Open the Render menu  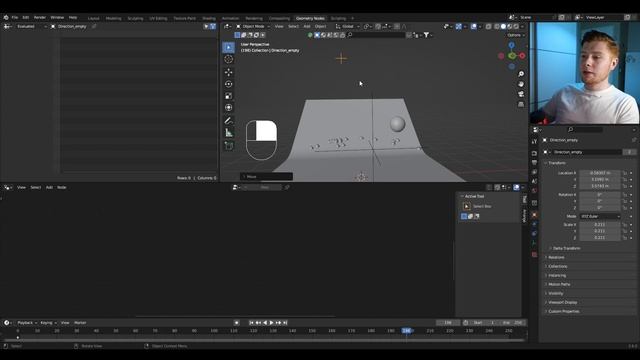40,18
